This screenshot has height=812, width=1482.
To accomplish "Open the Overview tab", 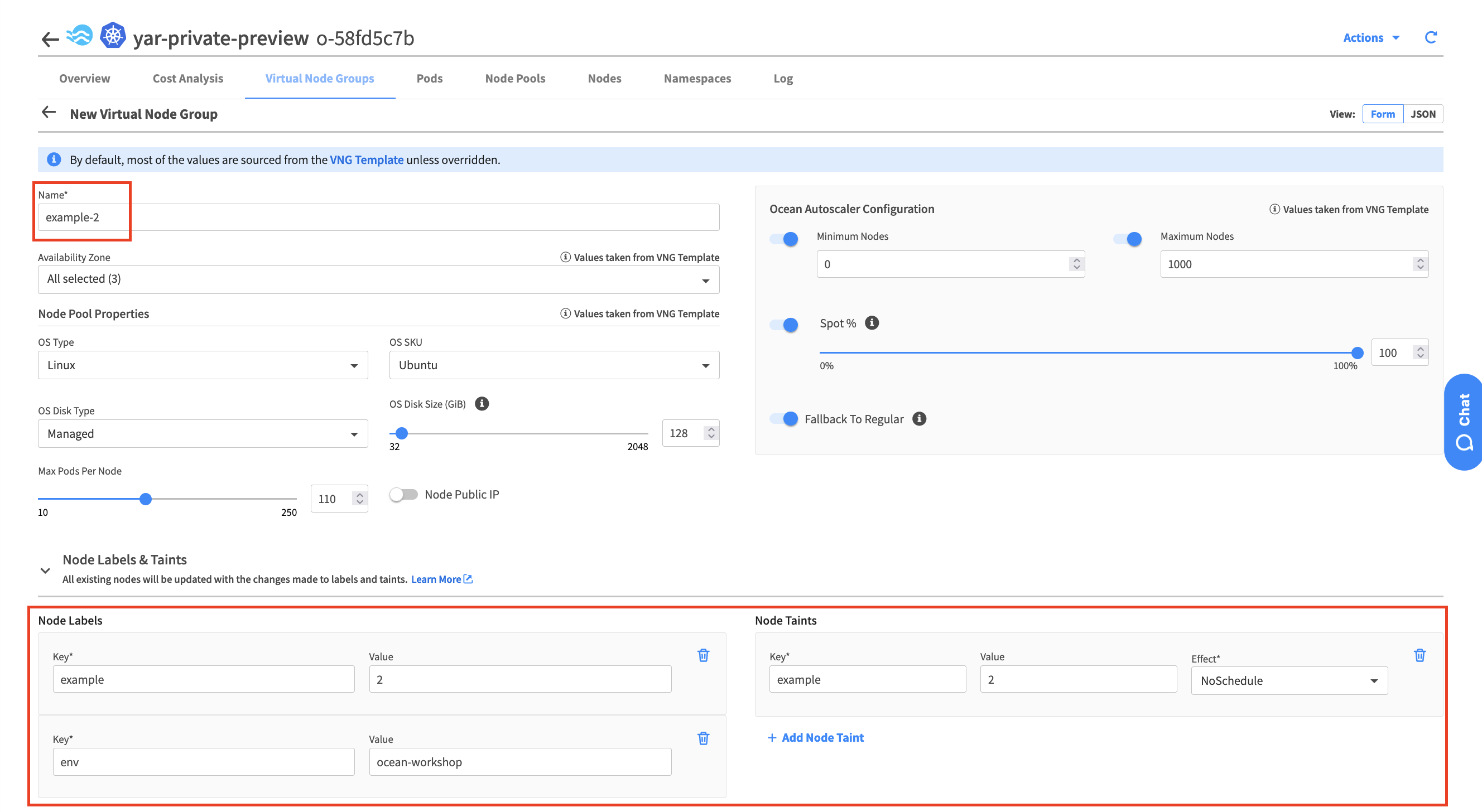I will coord(85,78).
